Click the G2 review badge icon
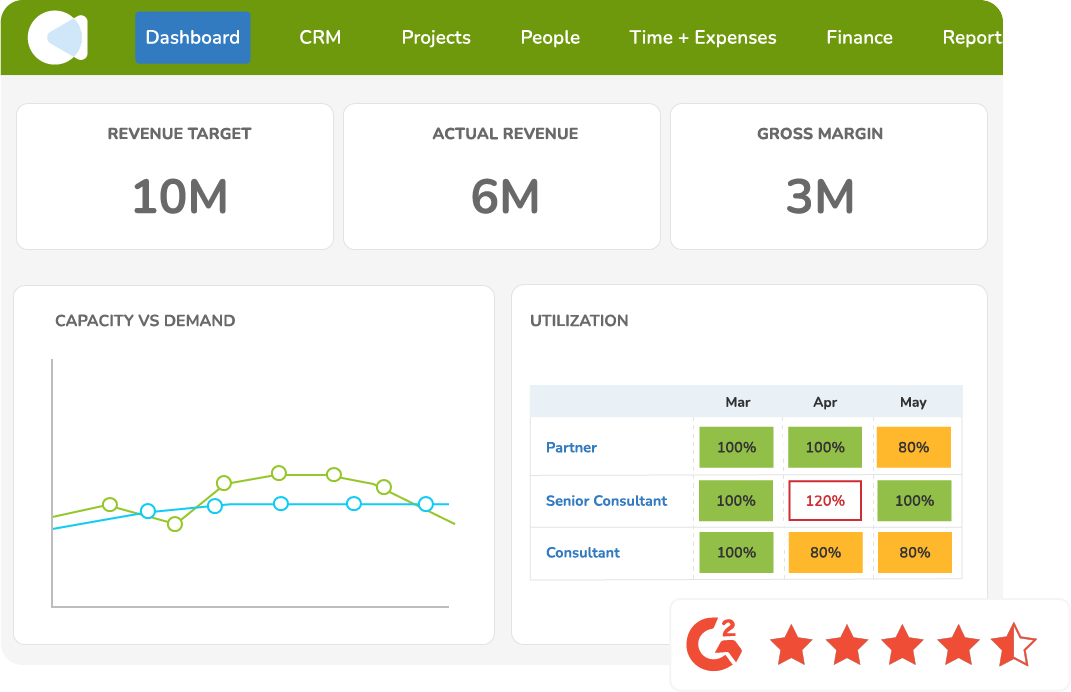This screenshot has height=692, width=1071. click(x=712, y=644)
